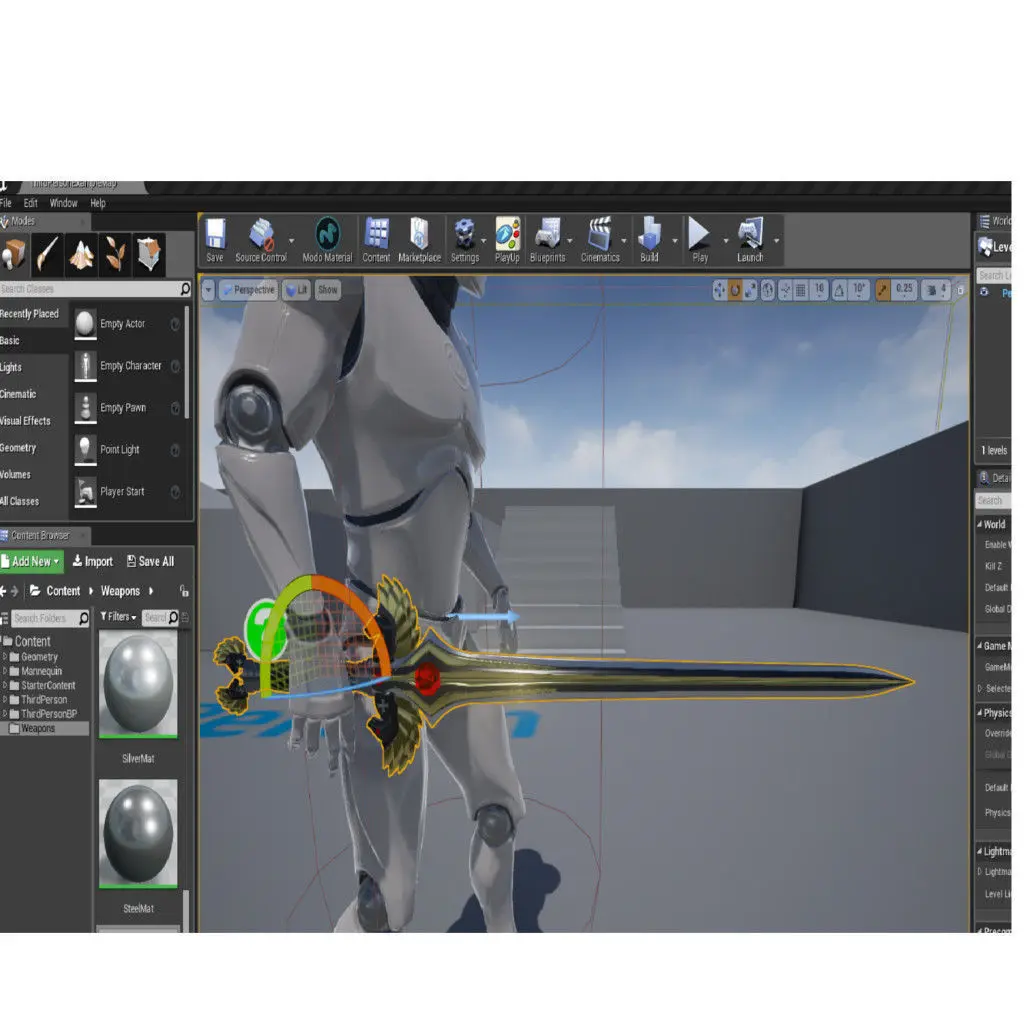Open the Content toolbar icon
Image resolution: width=1024 pixels, height=1024 pixels.
coord(376,240)
